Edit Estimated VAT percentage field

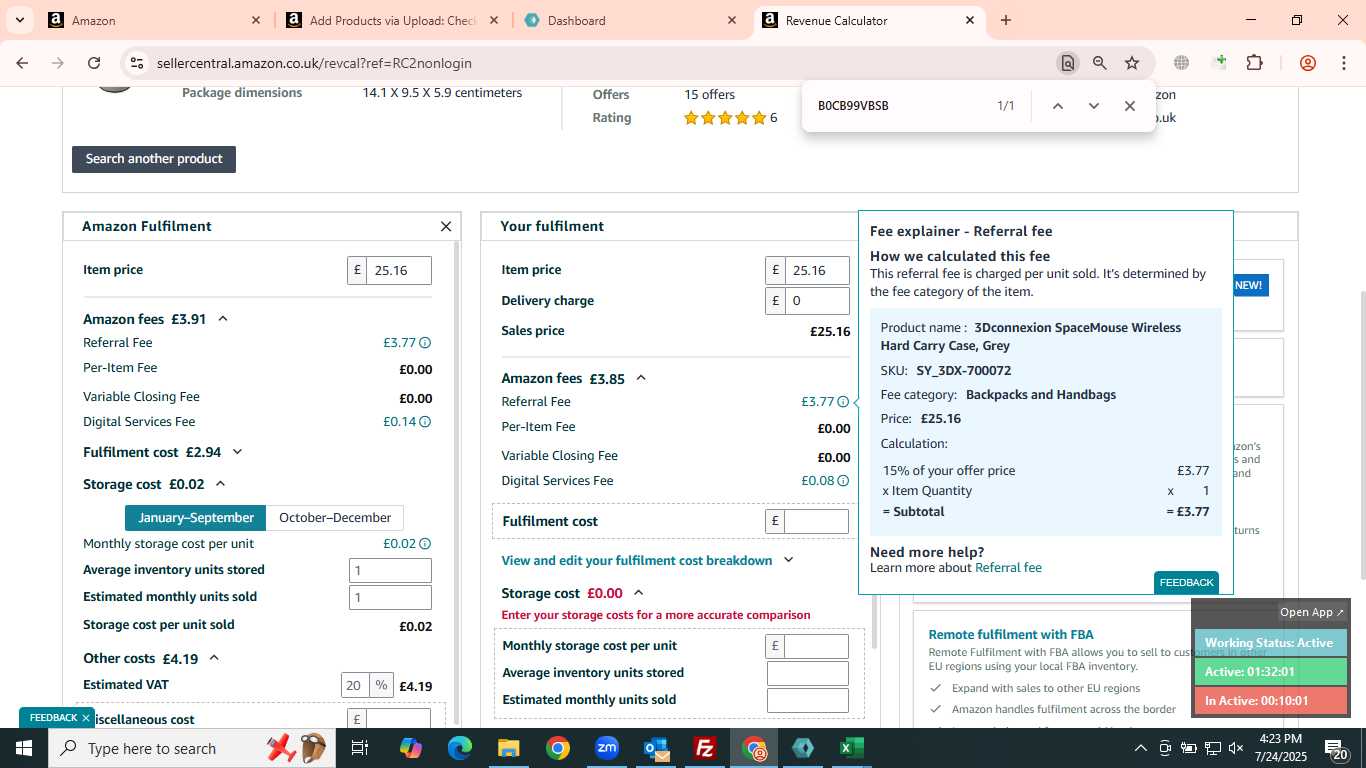(x=355, y=685)
